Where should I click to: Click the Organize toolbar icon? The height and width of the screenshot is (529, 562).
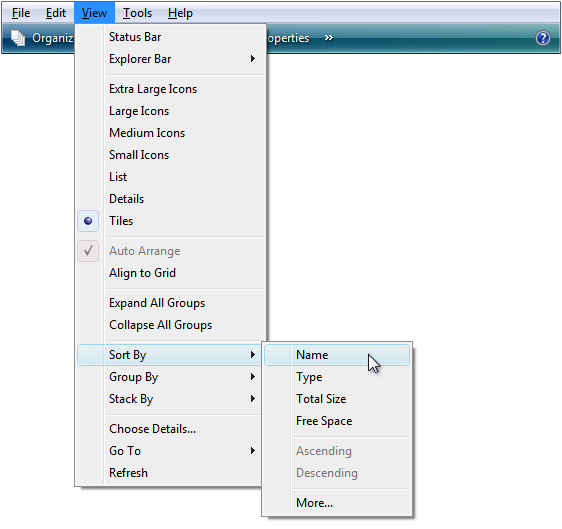point(18,38)
